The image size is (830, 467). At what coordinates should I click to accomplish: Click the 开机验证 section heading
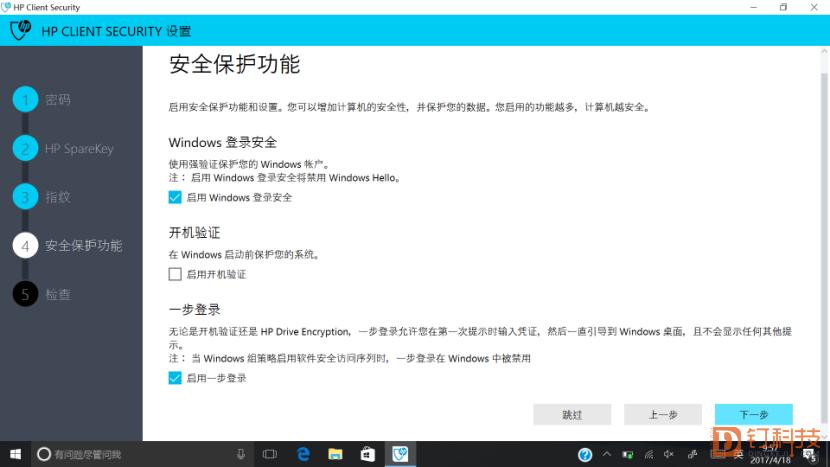[194, 232]
